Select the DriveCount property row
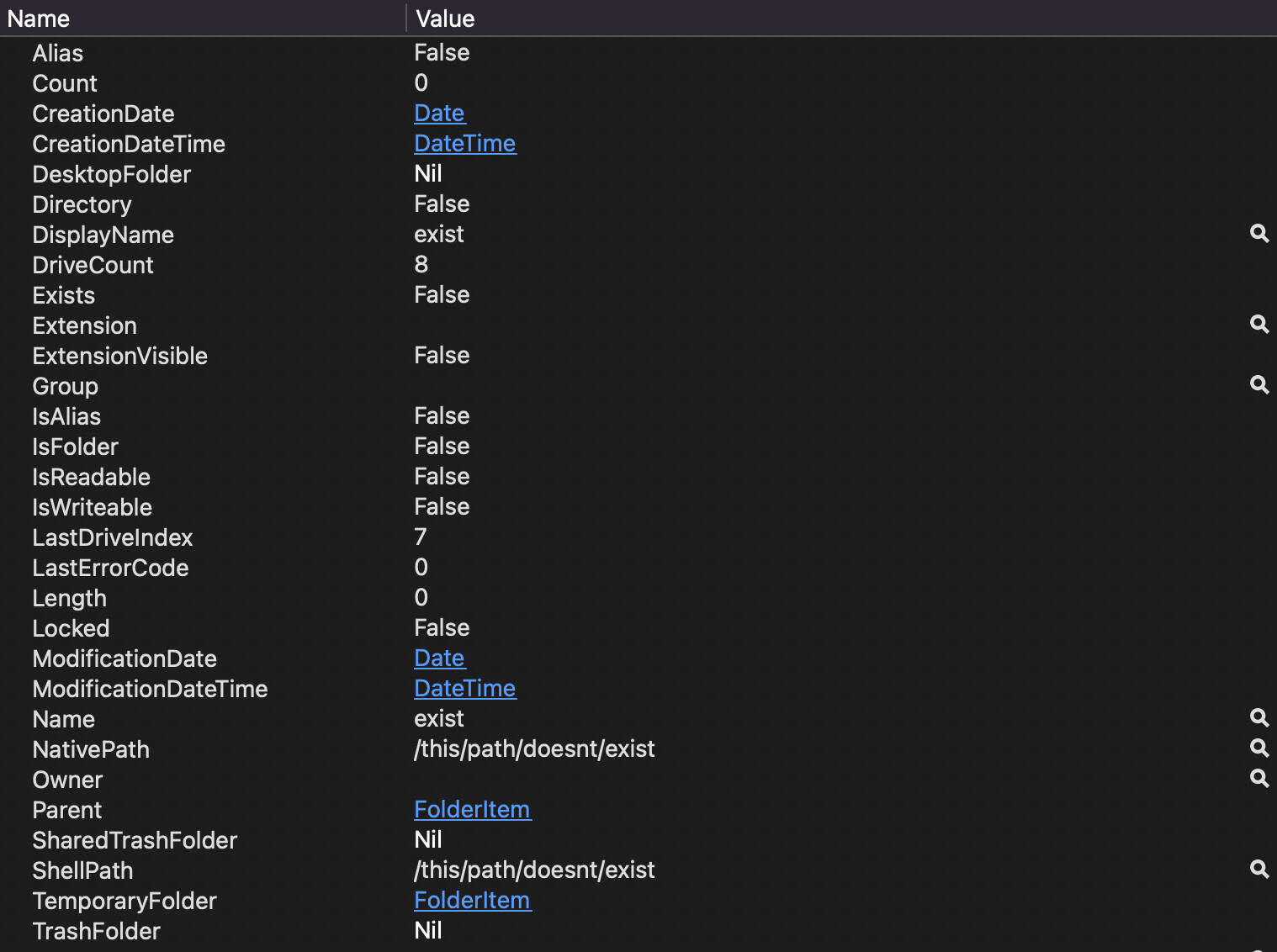Screen dimensions: 1277x952 pos(638,265)
